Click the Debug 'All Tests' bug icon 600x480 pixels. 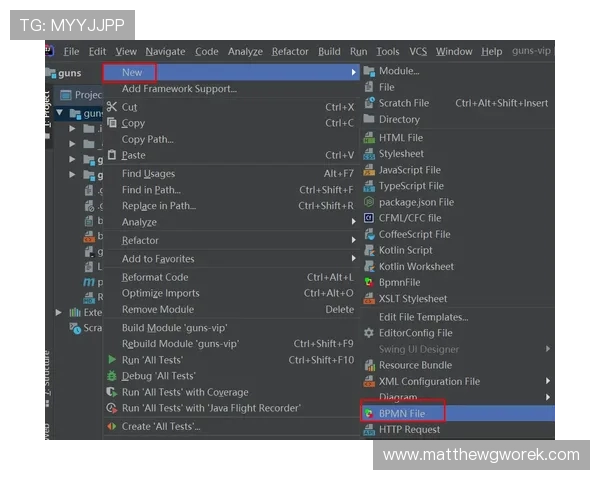pyautogui.click(x=112, y=376)
